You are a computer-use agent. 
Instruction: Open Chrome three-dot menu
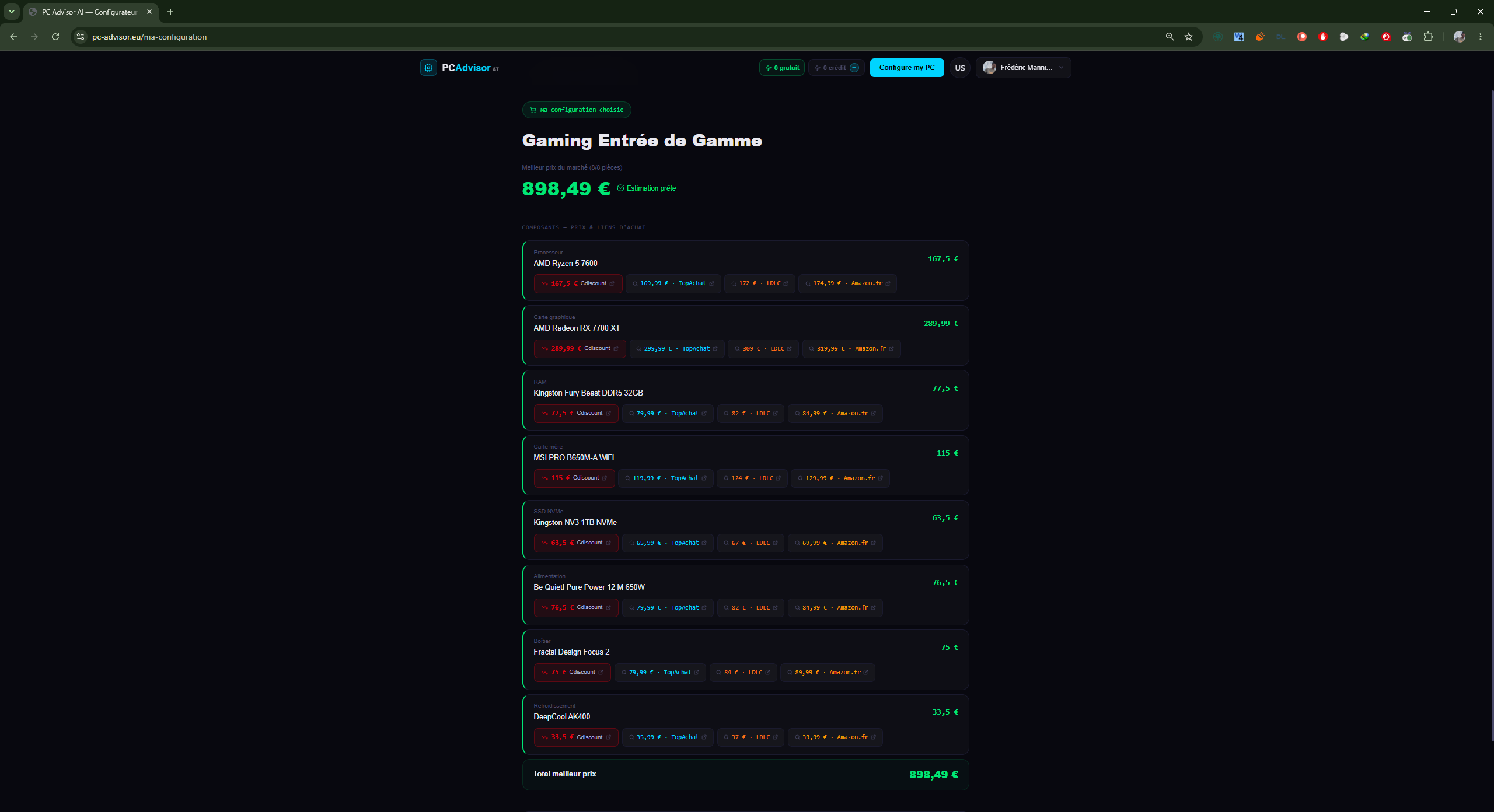click(x=1481, y=37)
